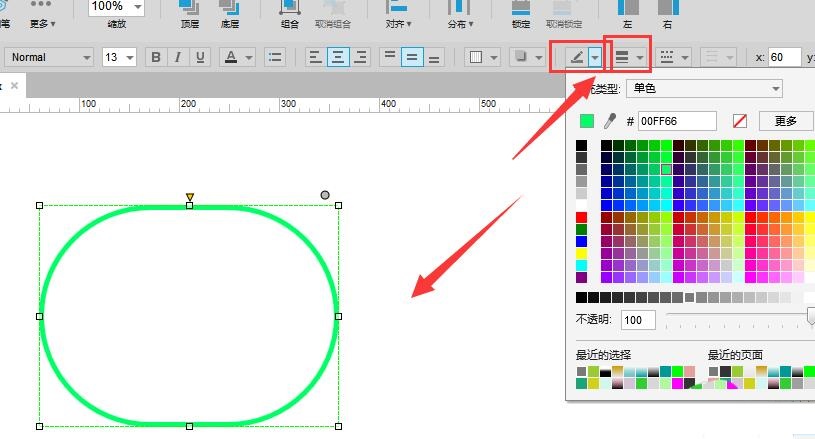Align text to the left
Image resolution: width=815 pixels, height=439 pixels.
[316, 58]
